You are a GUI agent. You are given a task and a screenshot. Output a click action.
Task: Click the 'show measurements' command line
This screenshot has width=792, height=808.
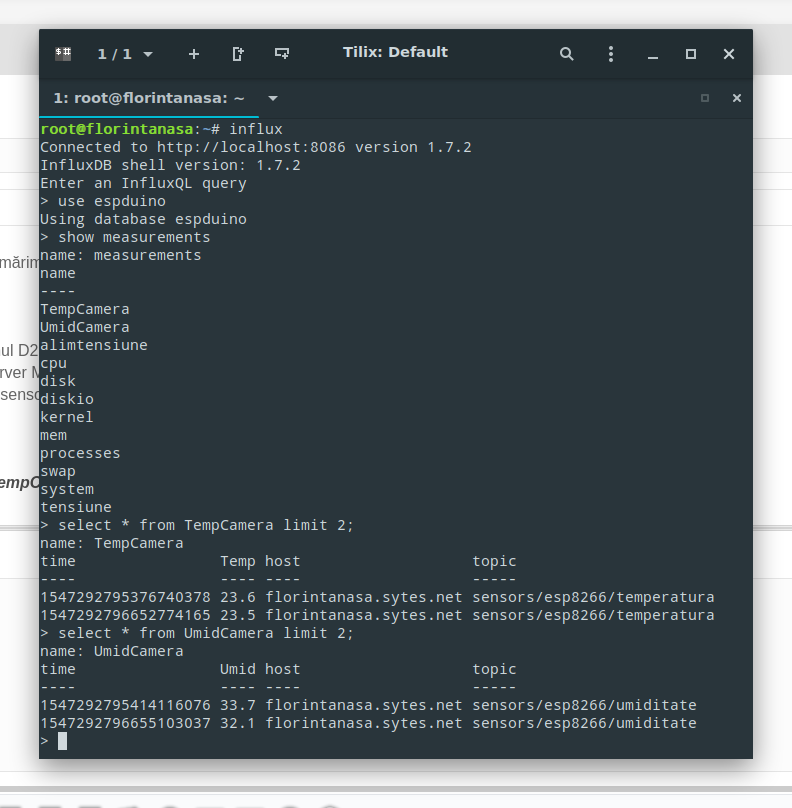[x=125, y=237]
